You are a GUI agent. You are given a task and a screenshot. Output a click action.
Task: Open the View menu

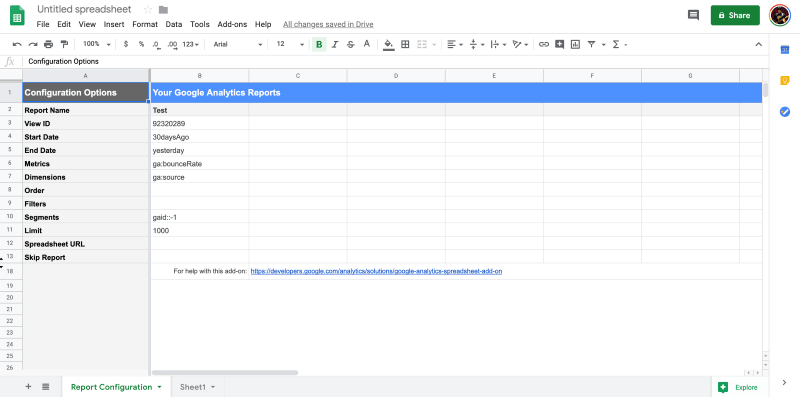[87, 24]
